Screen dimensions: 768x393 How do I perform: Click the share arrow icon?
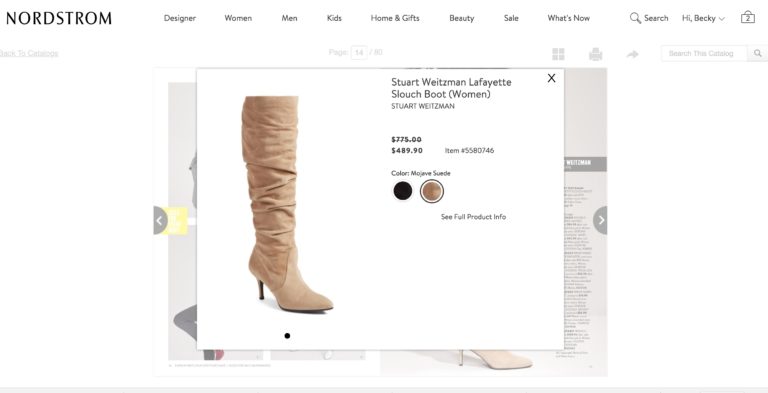tap(632, 54)
